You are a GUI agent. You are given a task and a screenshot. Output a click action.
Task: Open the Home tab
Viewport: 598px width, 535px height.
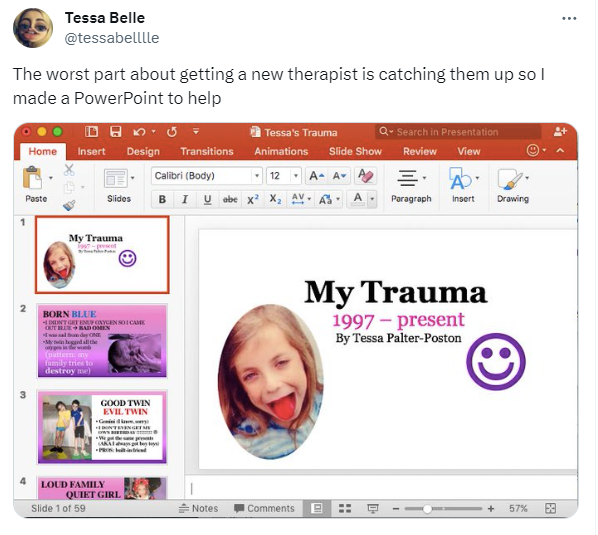tap(43, 151)
